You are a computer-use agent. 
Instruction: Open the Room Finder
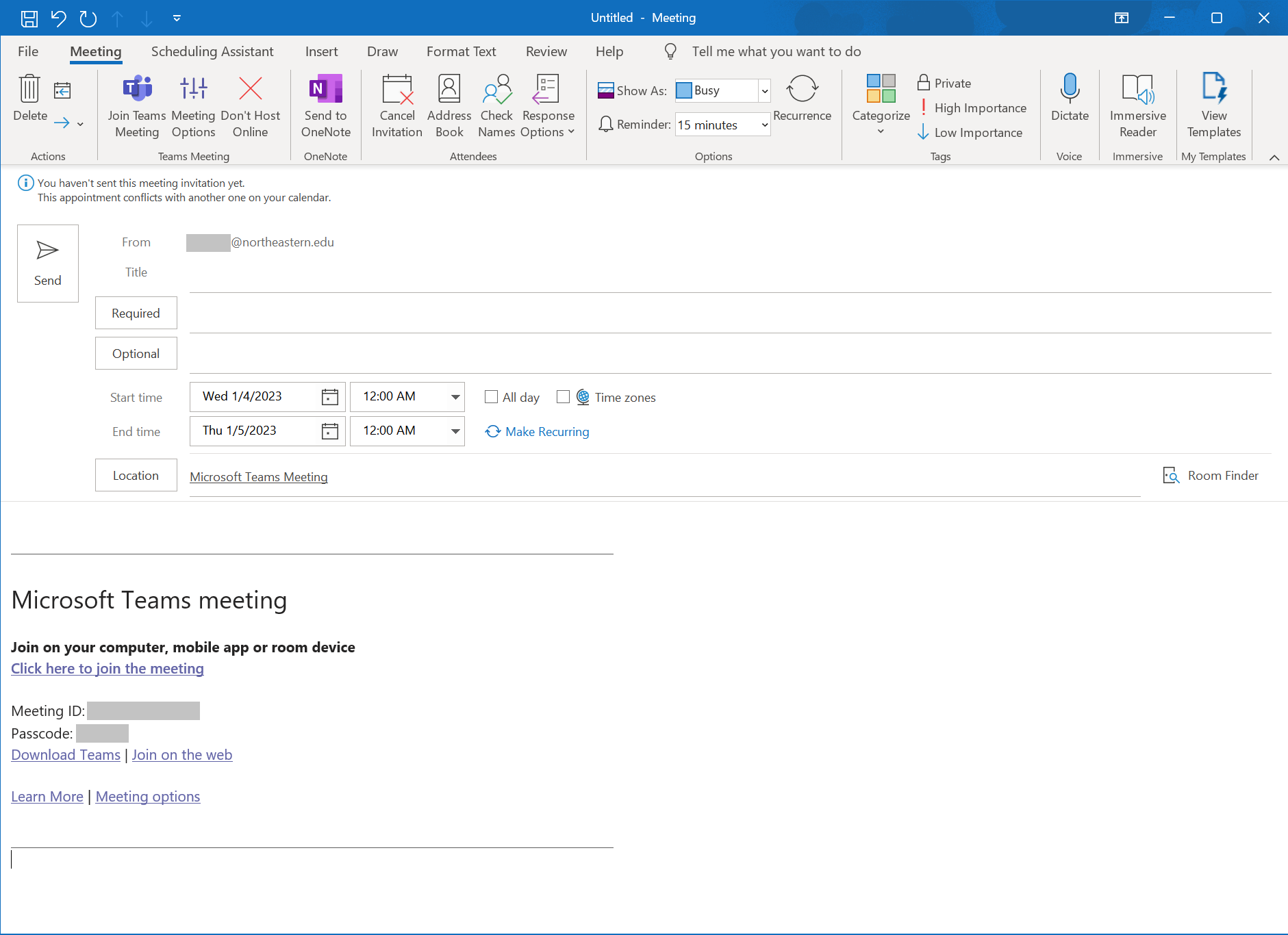point(1211,475)
